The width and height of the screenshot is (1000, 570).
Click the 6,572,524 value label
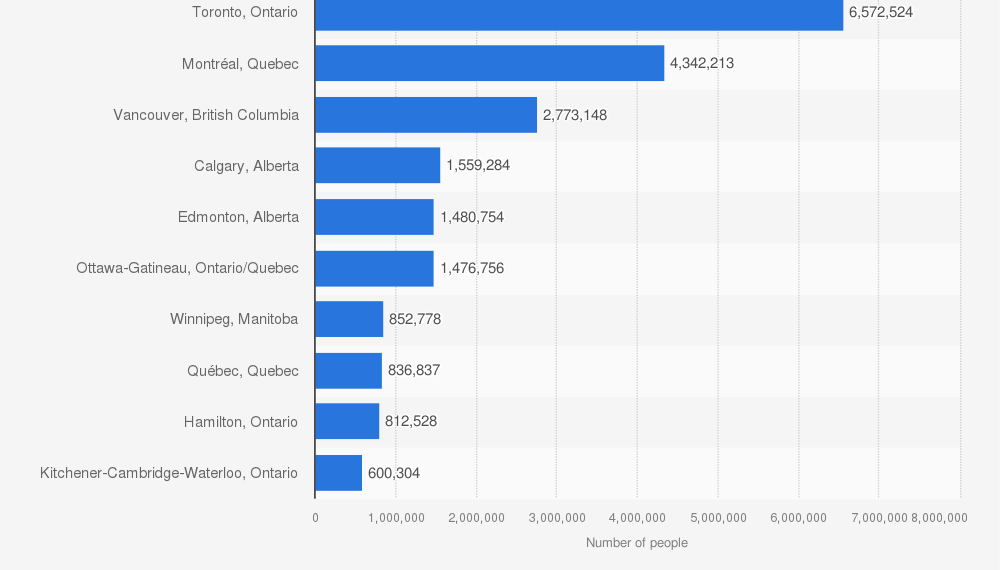[x=880, y=12]
